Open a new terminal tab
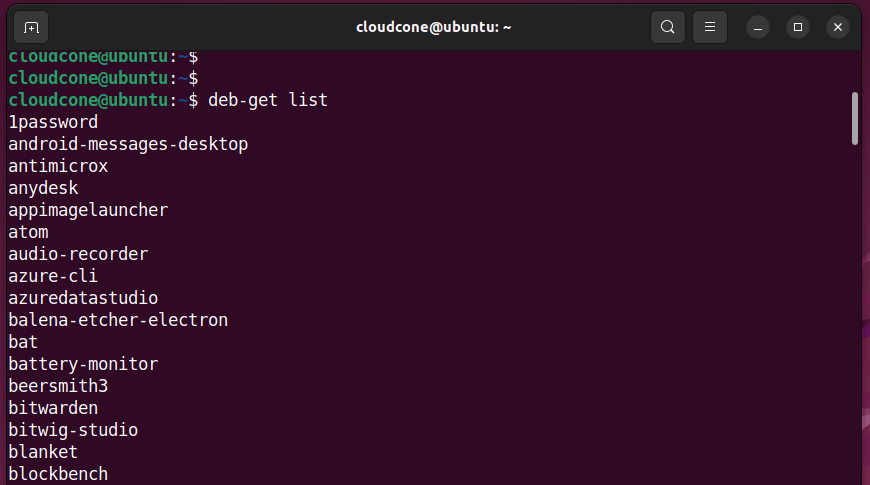 point(31,27)
